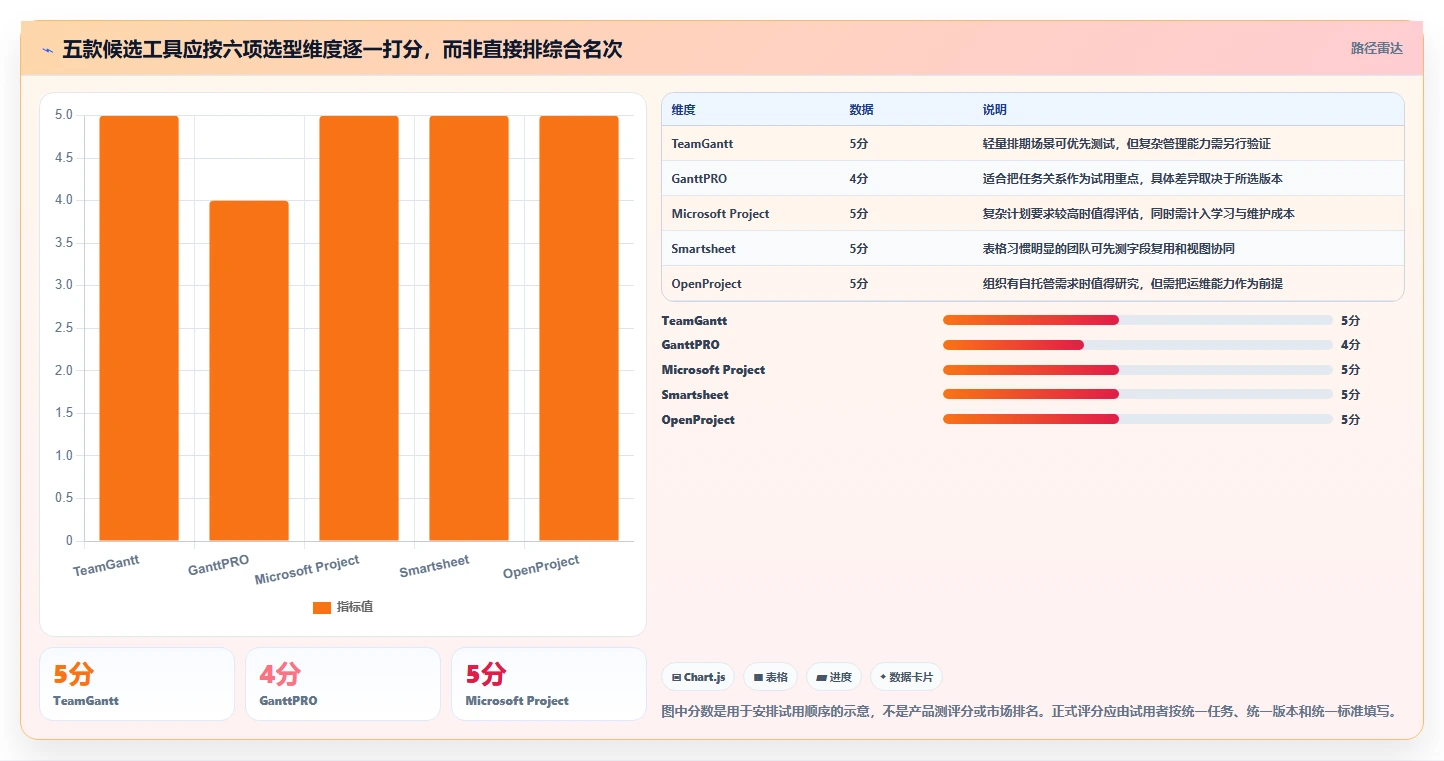Open the TeamGantt 5分 data card
Viewport: 1444px width, 761px height.
tap(137, 684)
